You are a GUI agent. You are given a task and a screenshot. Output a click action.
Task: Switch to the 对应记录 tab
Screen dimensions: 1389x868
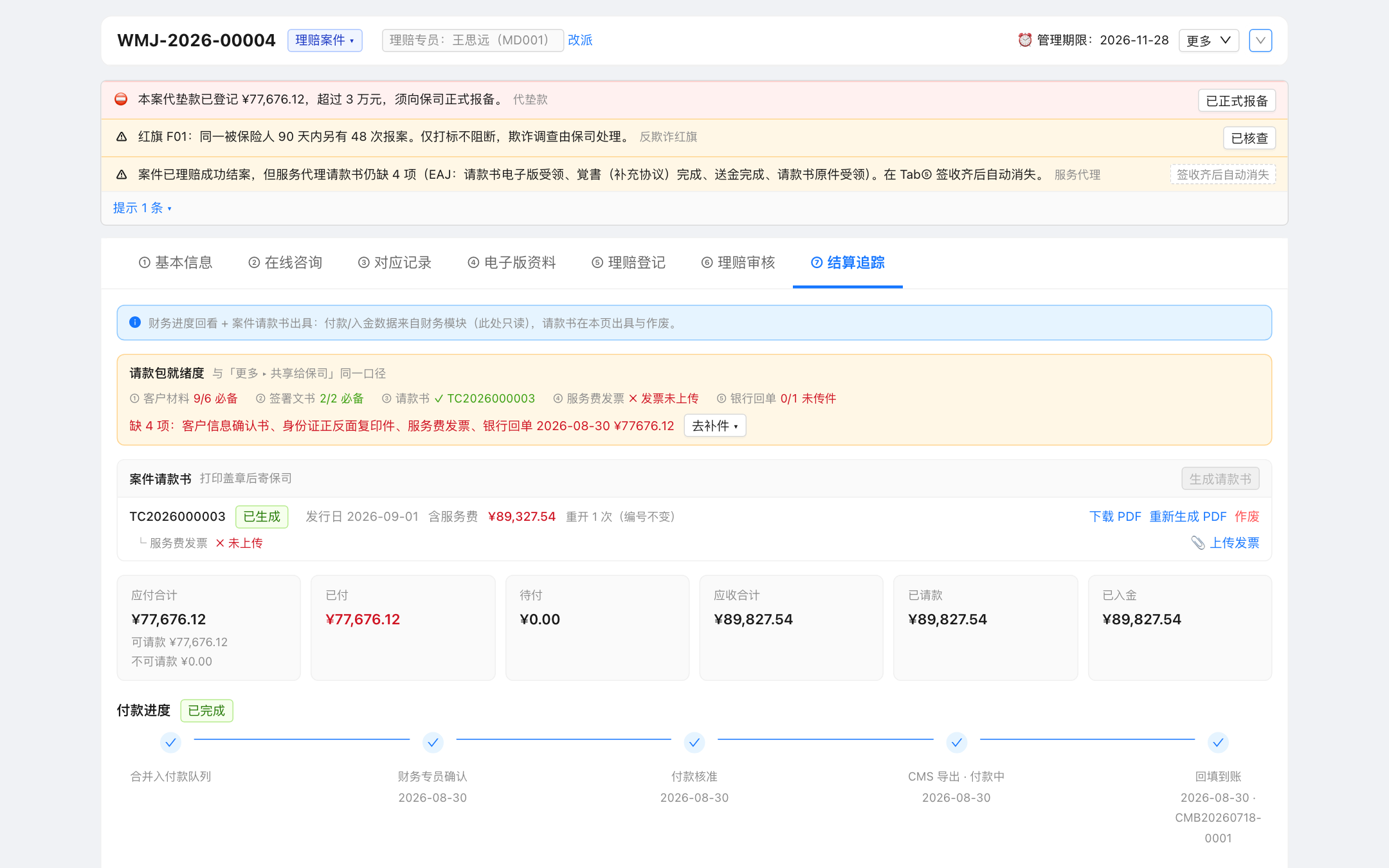pos(395,262)
